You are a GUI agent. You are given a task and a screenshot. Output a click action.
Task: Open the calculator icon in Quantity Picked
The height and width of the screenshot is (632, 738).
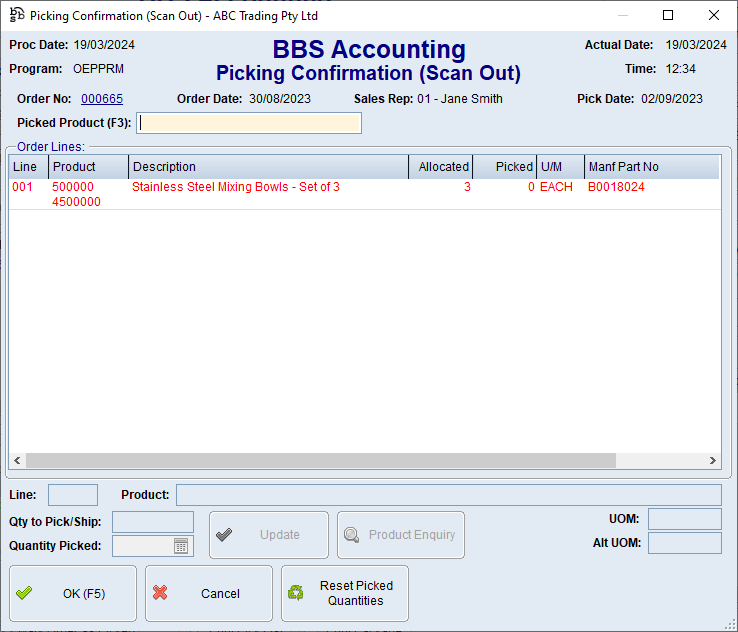181,546
